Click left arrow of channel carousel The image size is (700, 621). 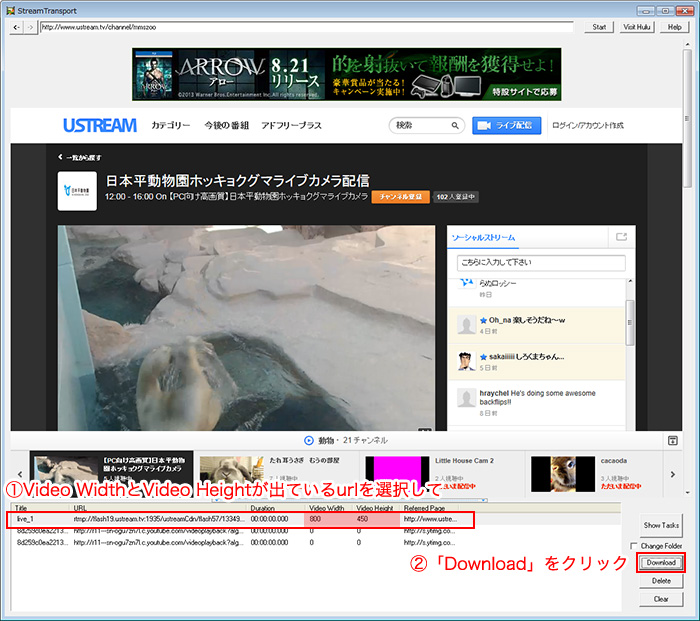[x=20, y=474]
